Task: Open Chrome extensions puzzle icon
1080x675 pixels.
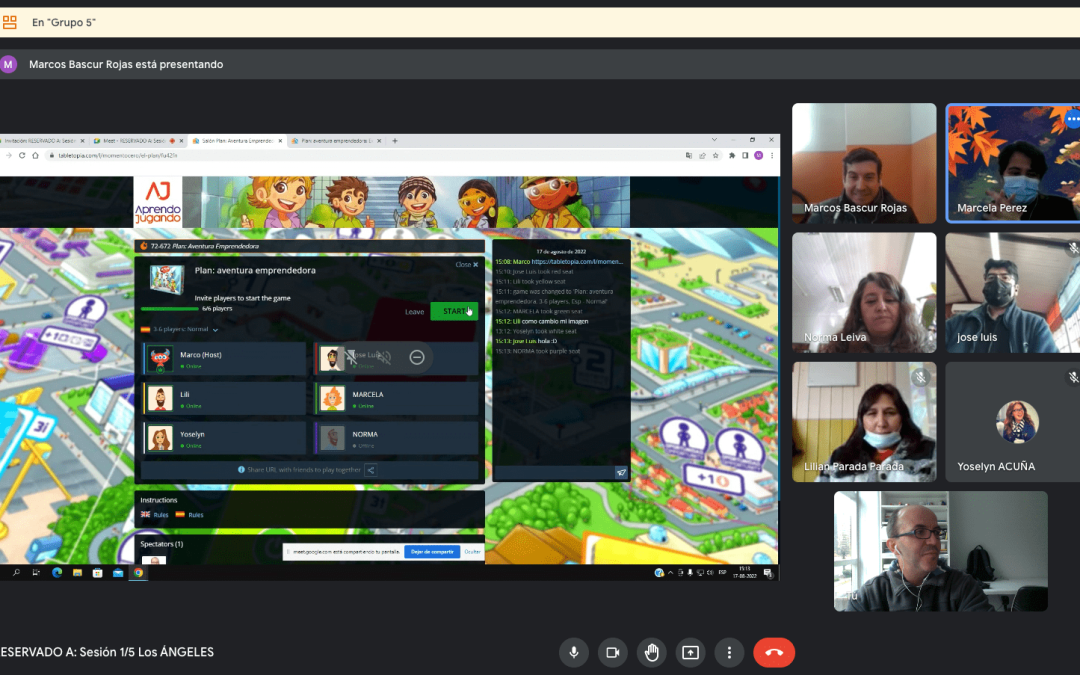Action: point(731,156)
